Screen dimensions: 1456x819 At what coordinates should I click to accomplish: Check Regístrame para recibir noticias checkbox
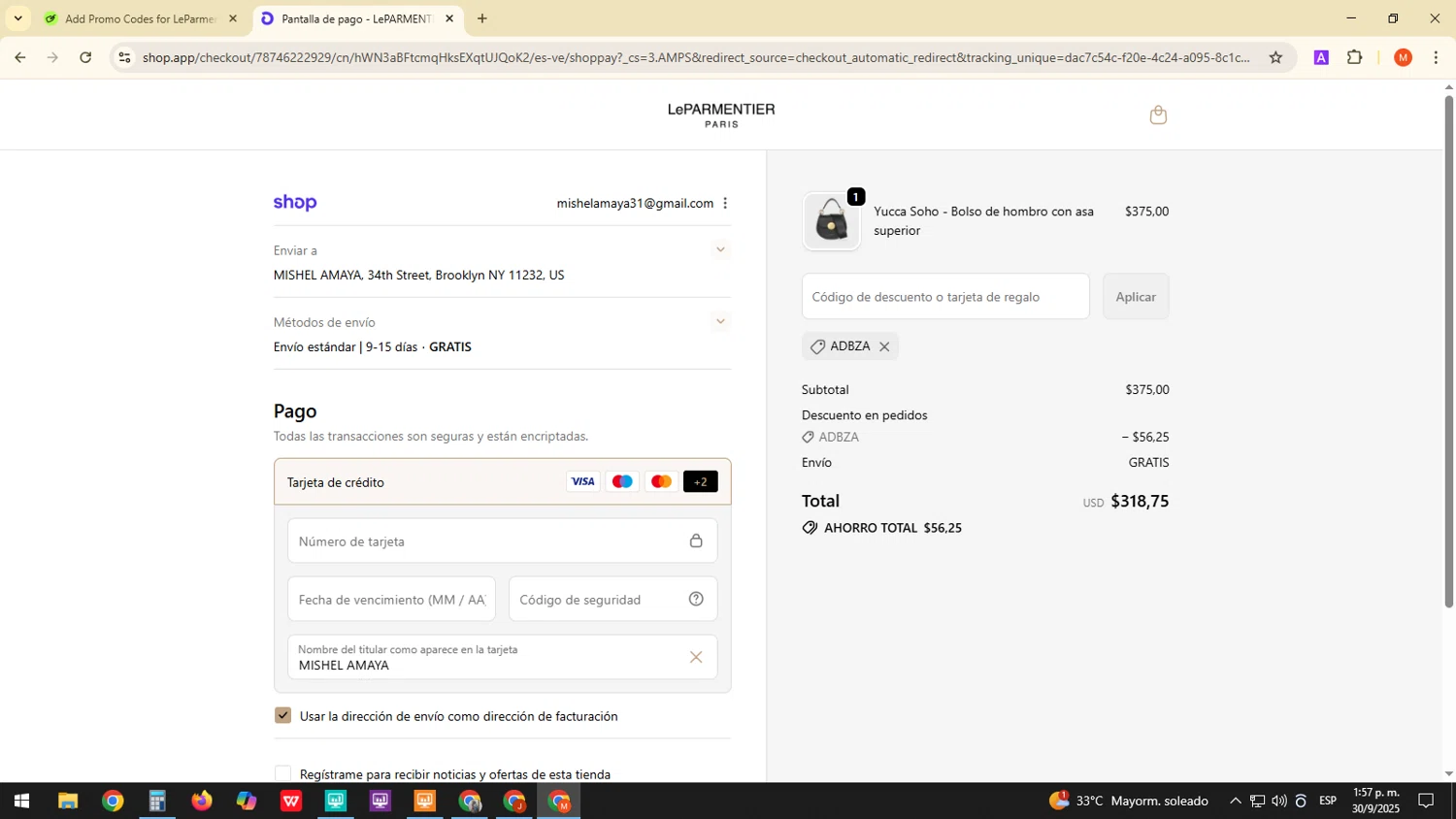coord(282,773)
